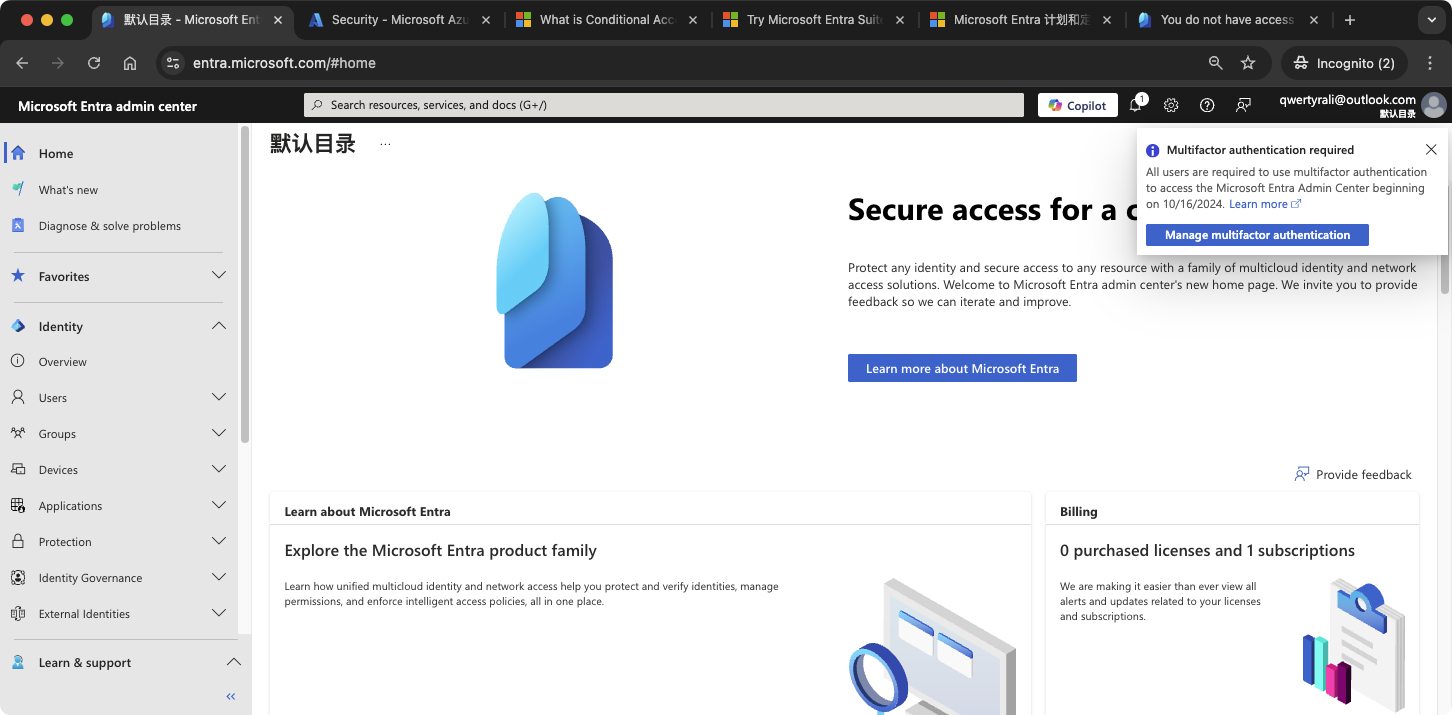Reload the page in browser toolbar

(x=94, y=63)
